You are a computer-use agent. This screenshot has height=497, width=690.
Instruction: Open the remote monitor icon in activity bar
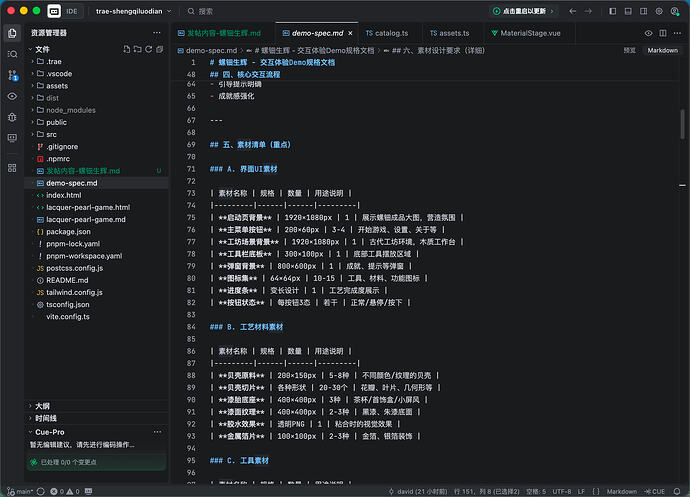[12, 138]
